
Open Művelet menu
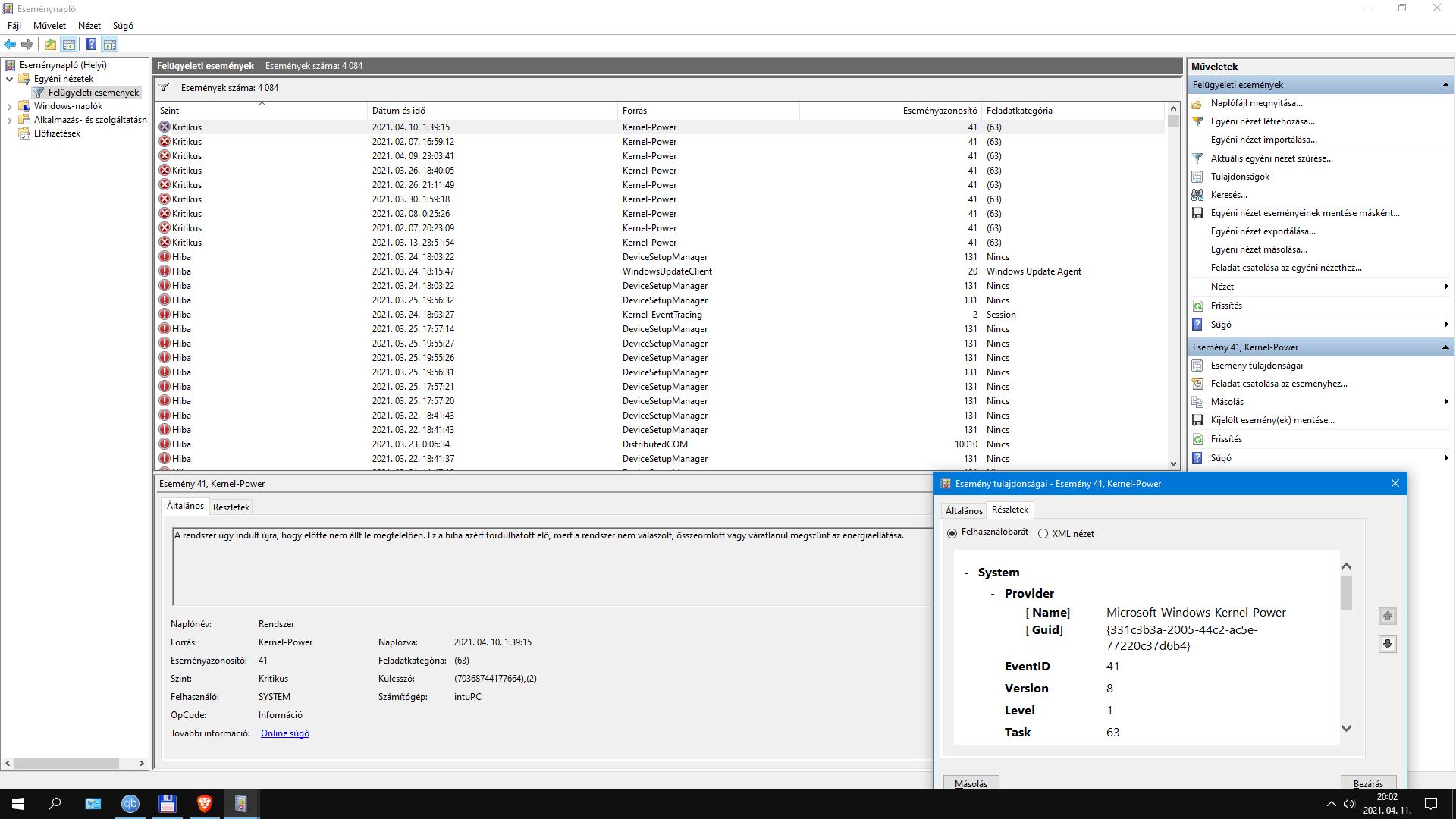pos(49,26)
